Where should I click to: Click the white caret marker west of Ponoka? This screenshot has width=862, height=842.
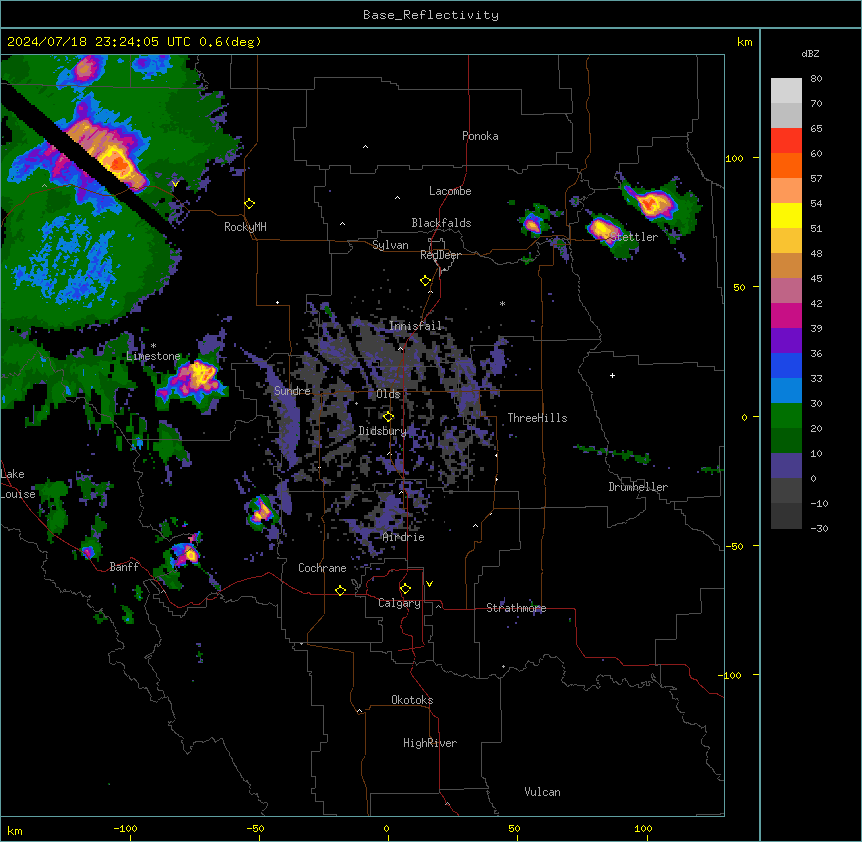tap(366, 147)
